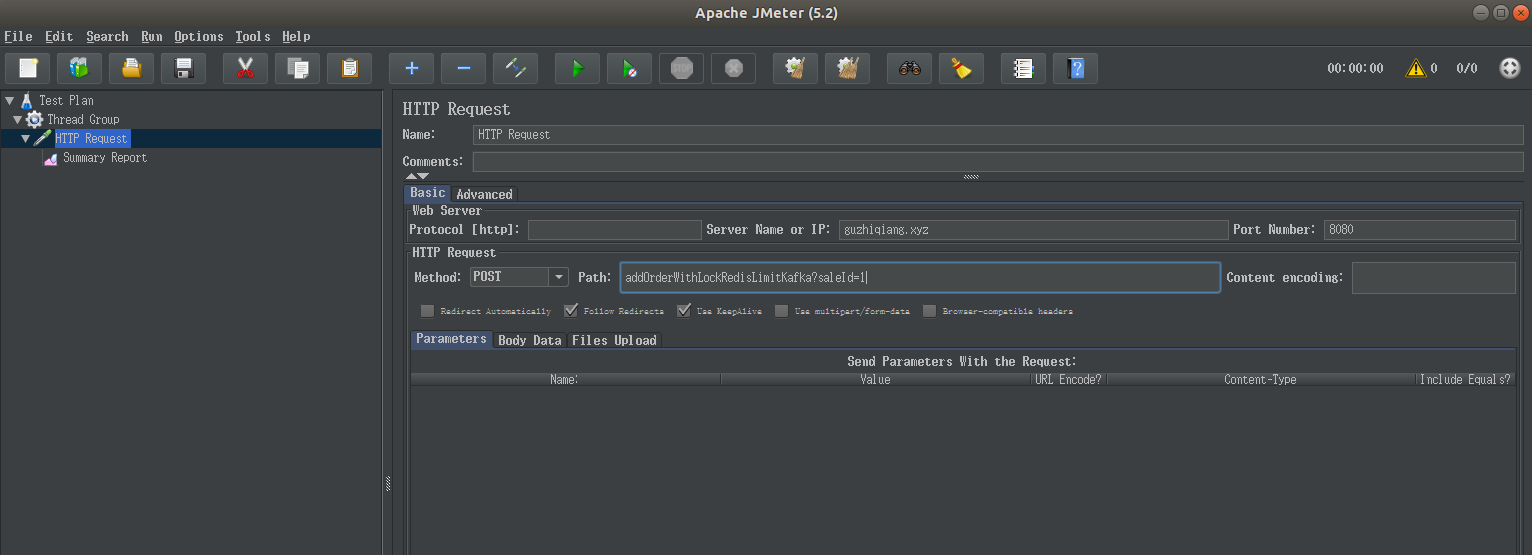Start the test with green play icon

pos(577,68)
